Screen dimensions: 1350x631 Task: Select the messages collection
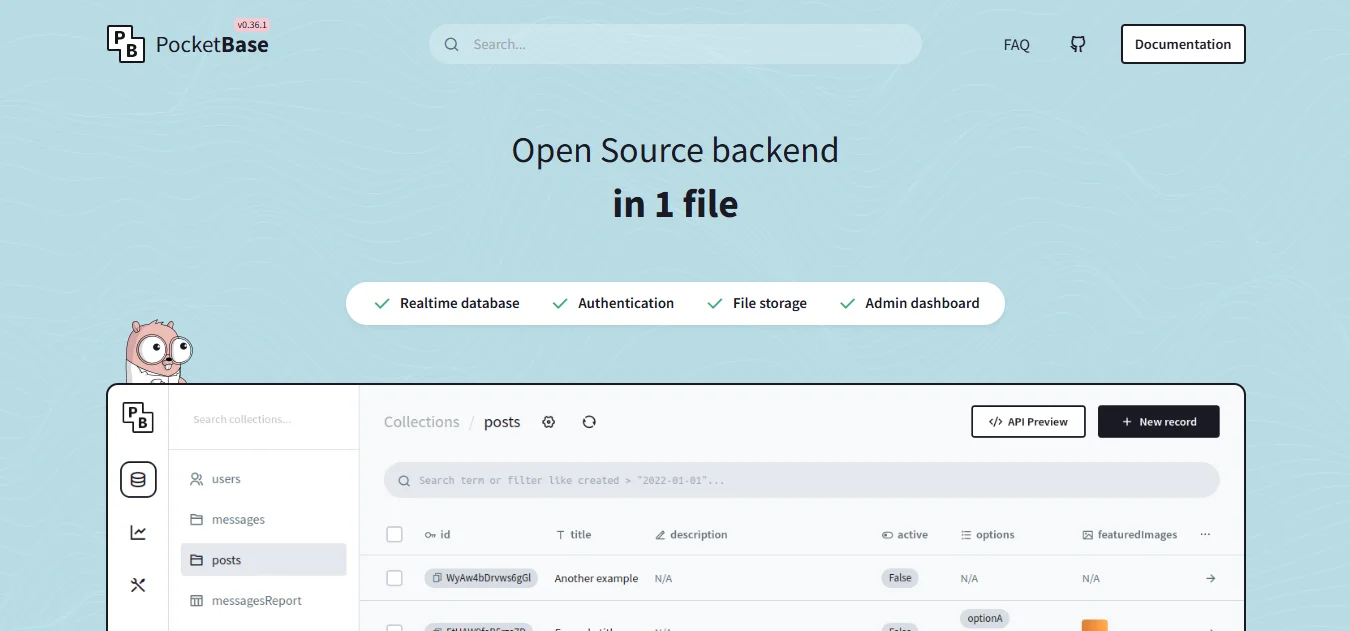(264, 520)
